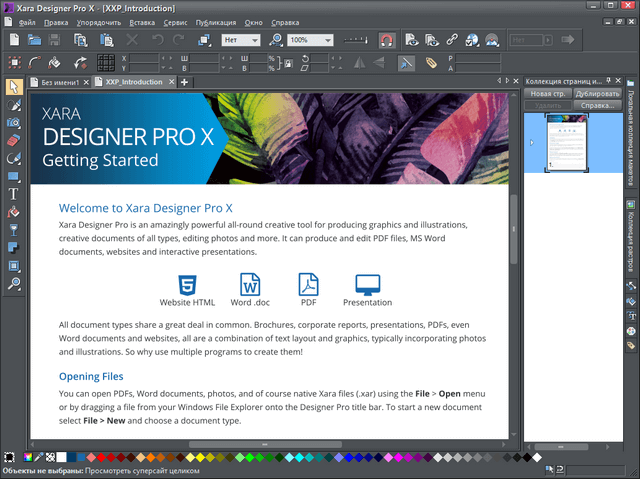Pin the page collection panel

pos(608,80)
